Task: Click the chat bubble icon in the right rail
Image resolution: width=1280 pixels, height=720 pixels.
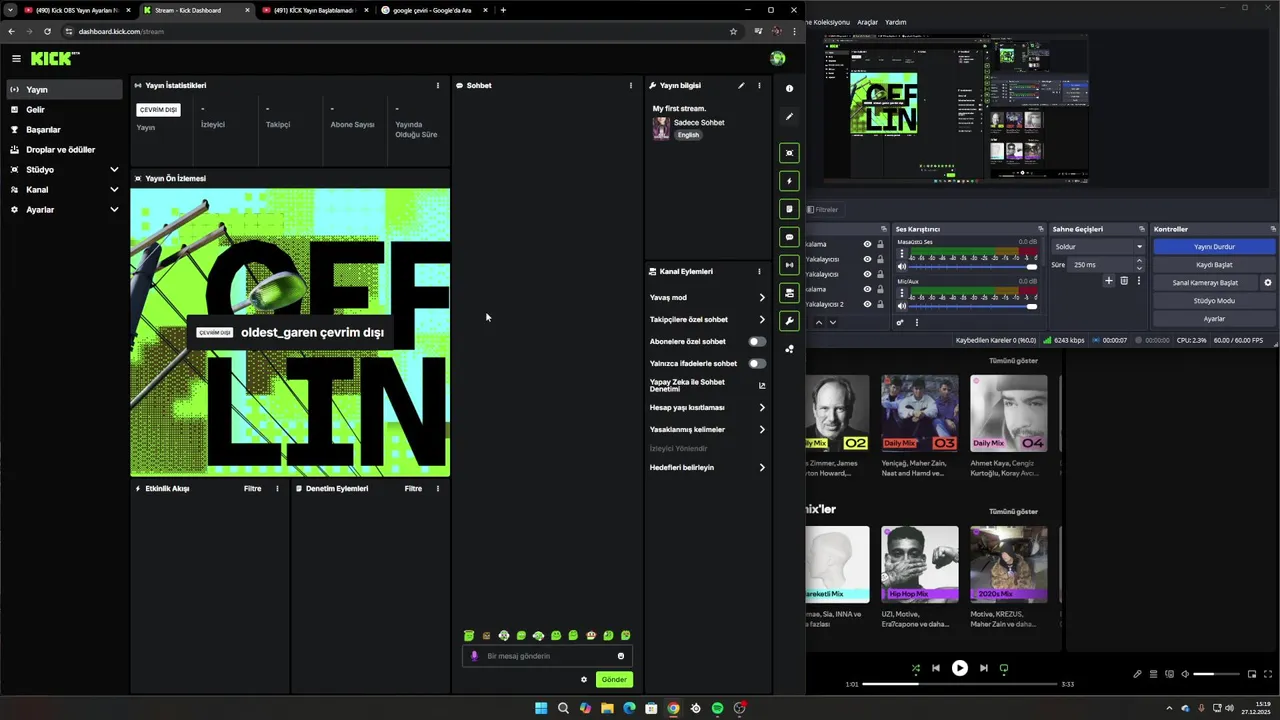Action: [789, 237]
